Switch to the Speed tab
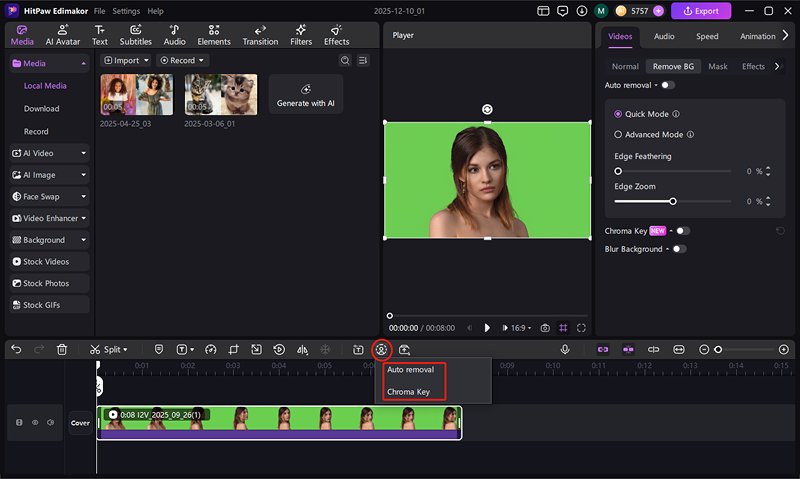This screenshot has width=800, height=479. 707,37
